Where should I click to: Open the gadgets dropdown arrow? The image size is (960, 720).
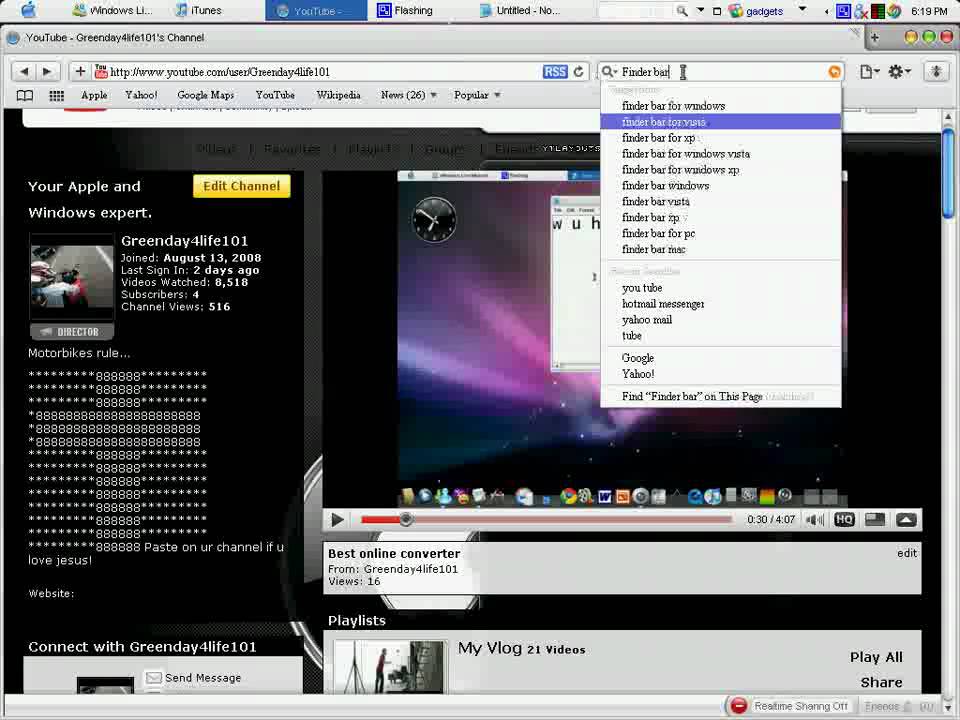[x=802, y=10]
